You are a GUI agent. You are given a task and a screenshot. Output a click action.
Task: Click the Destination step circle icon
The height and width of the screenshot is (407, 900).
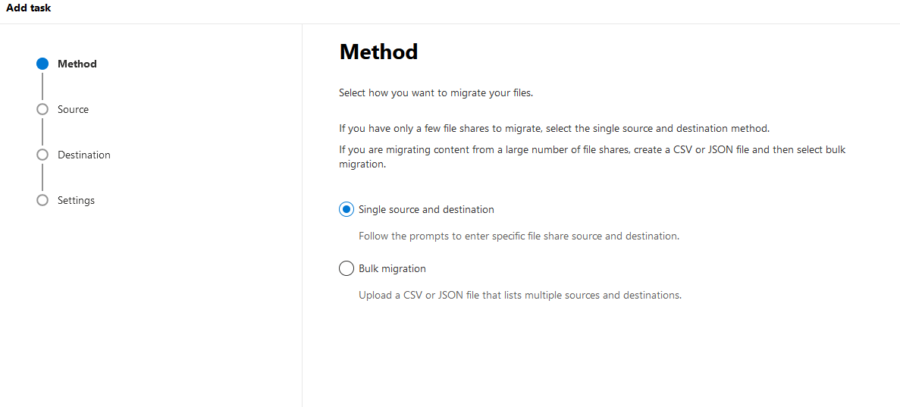42,155
